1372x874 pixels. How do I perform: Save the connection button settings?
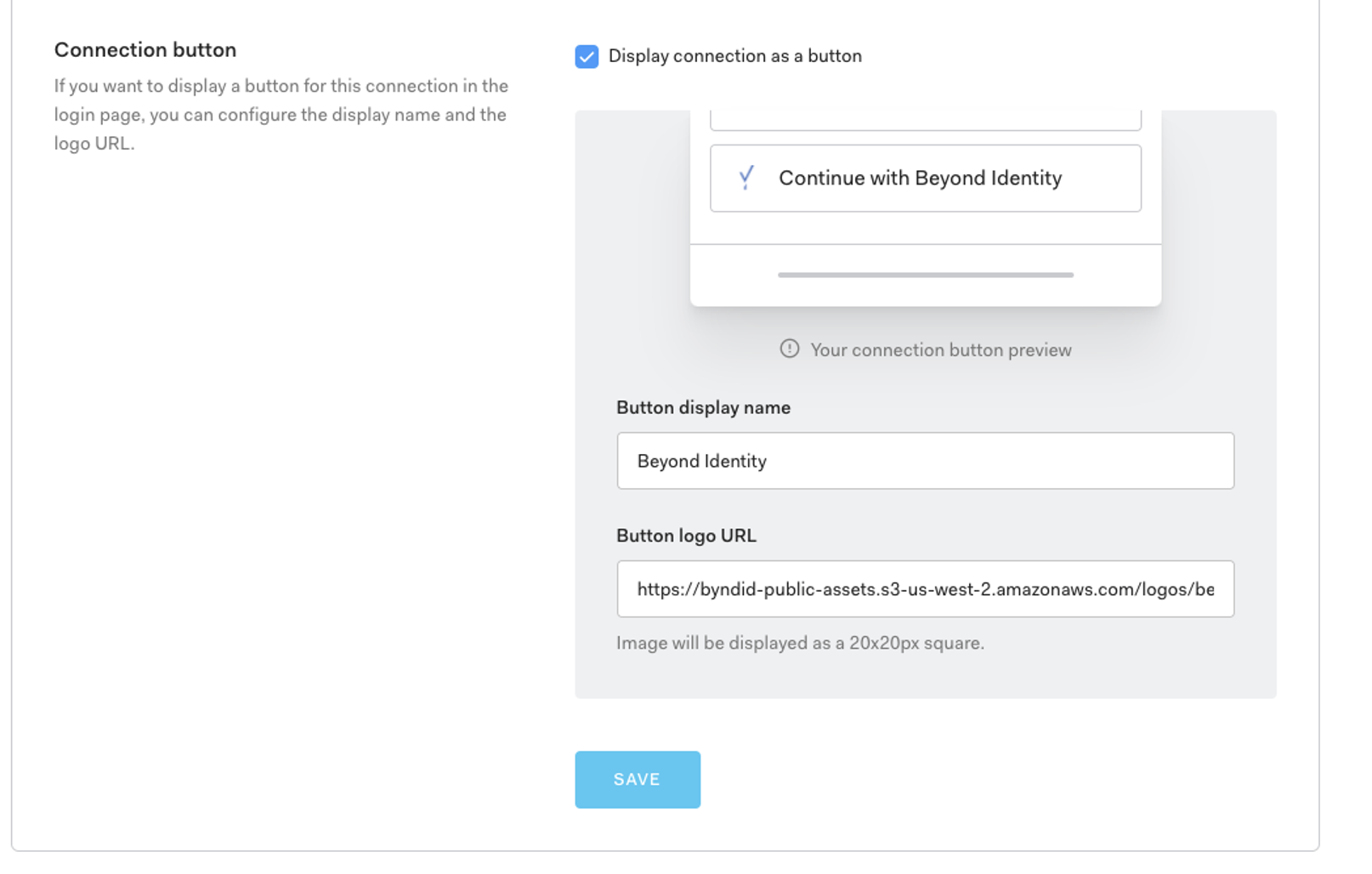pyautogui.click(x=637, y=780)
